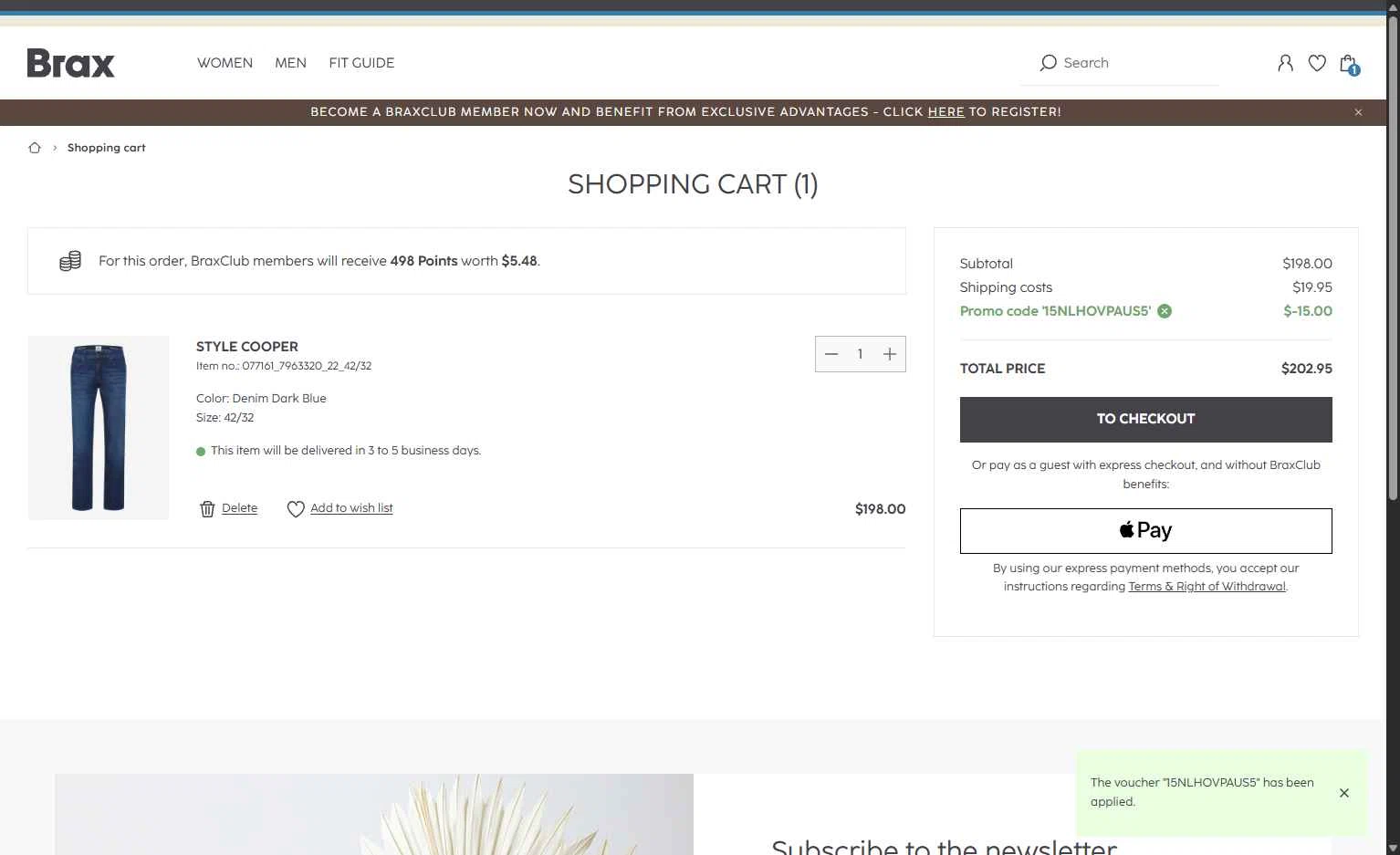This screenshot has width=1400, height=855.
Task: Click the Shopping cart breadcrumb text
Action: tap(106, 148)
